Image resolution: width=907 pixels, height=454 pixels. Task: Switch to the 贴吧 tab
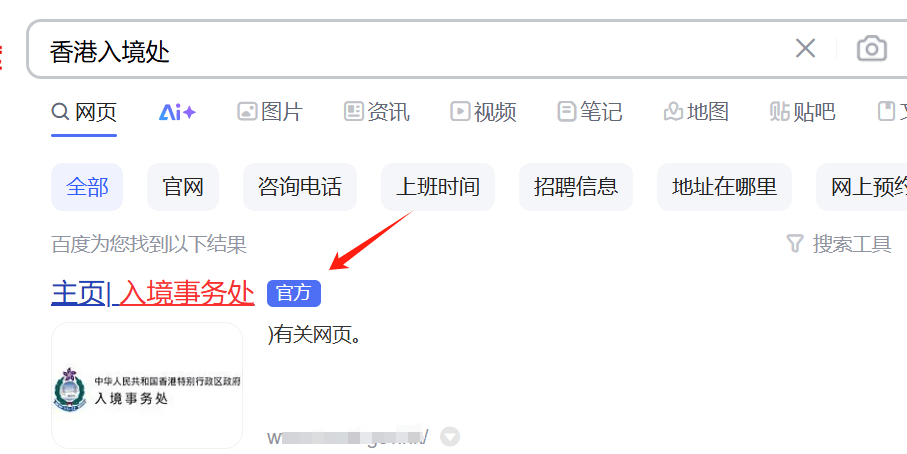(802, 112)
